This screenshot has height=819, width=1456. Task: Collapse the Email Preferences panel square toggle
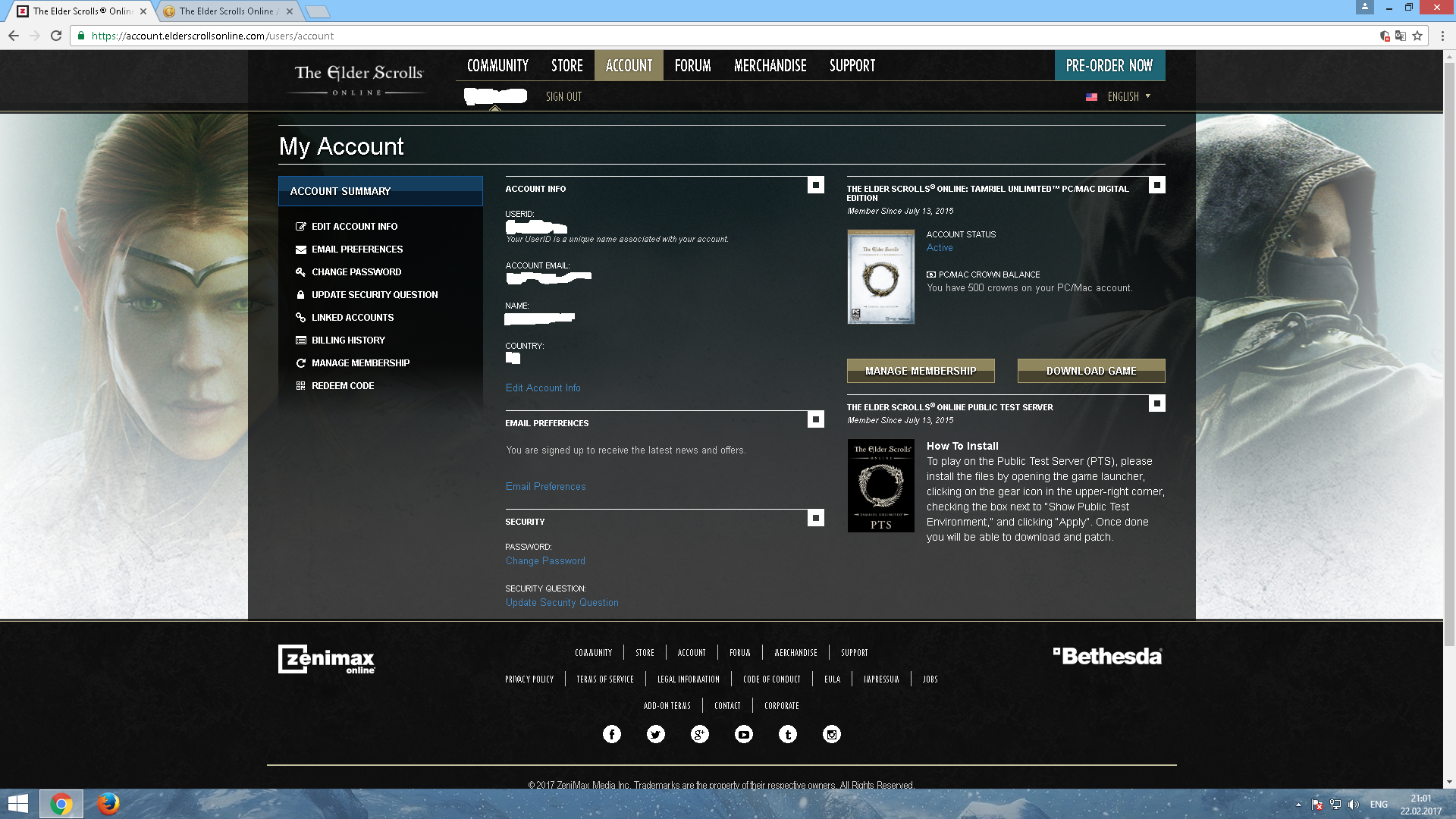(816, 419)
